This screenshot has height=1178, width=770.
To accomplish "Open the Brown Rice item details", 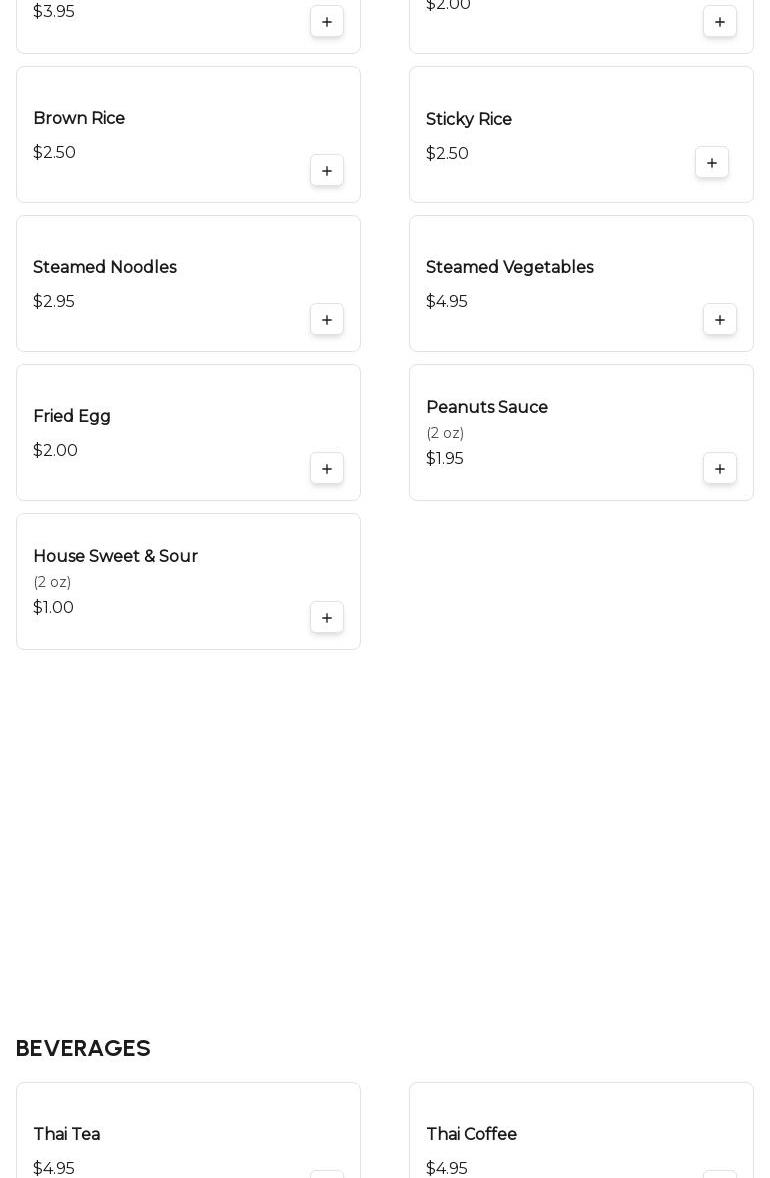I will (79, 118).
